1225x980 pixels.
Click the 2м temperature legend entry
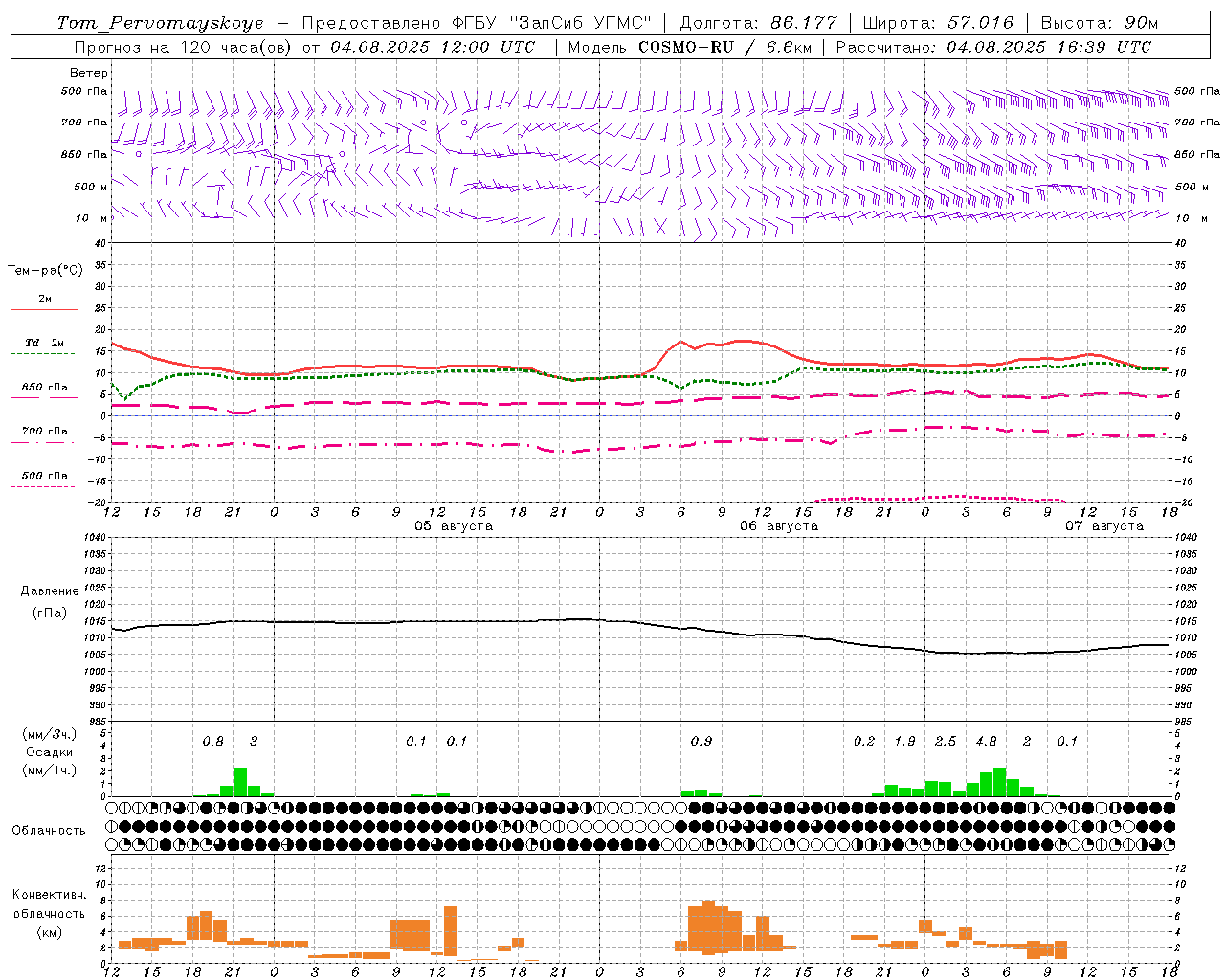[x=45, y=299]
